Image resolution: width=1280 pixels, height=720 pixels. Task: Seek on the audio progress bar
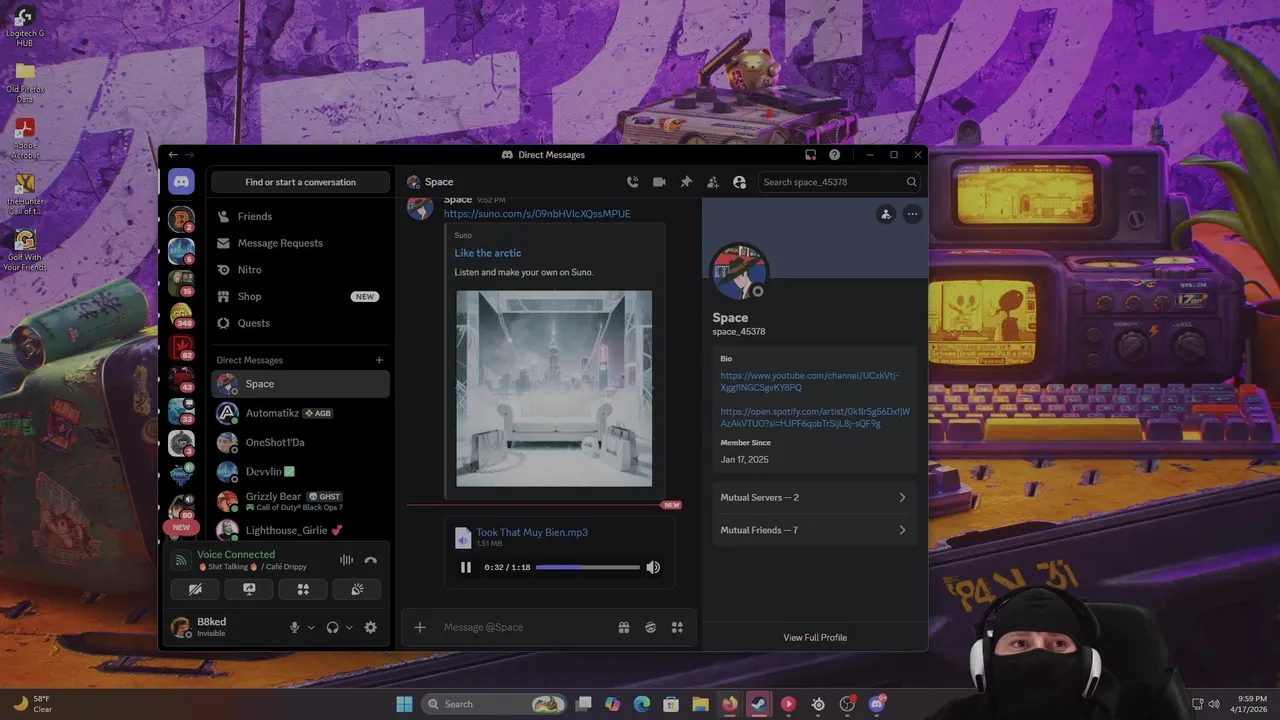pos(588,567)
